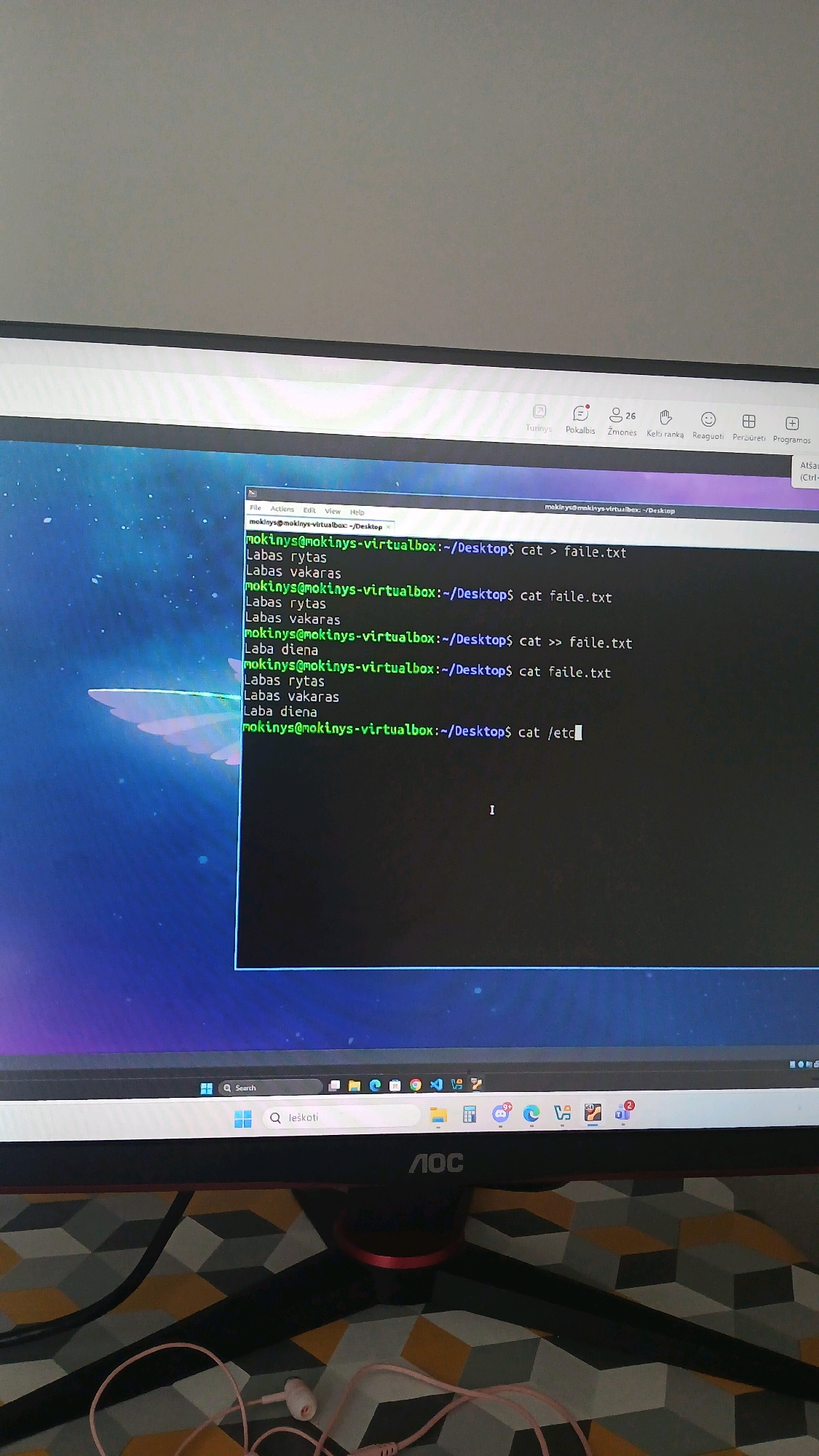This screenshot has height=1456, width=819.
Task: Open the Peržiūrėti view options
Action: coord(748,427)
